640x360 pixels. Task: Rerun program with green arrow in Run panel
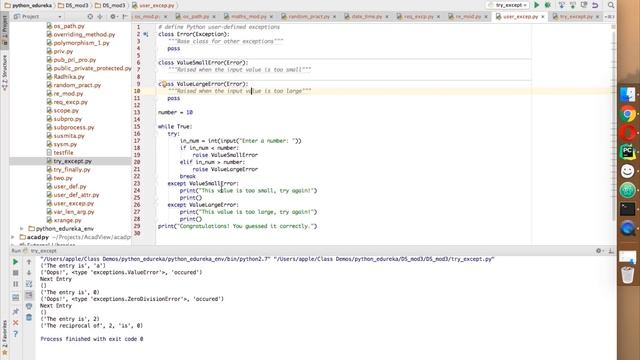point(16,262)
